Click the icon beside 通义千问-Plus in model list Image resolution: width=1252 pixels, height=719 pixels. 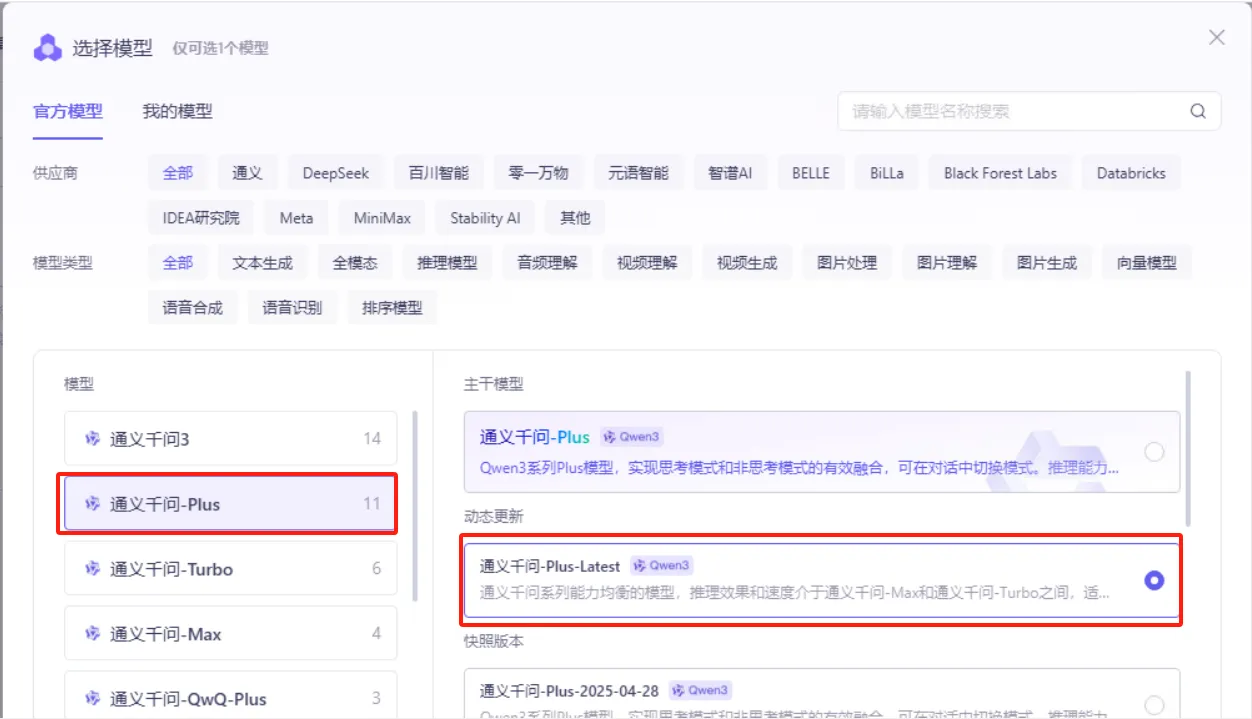[93, 504]
